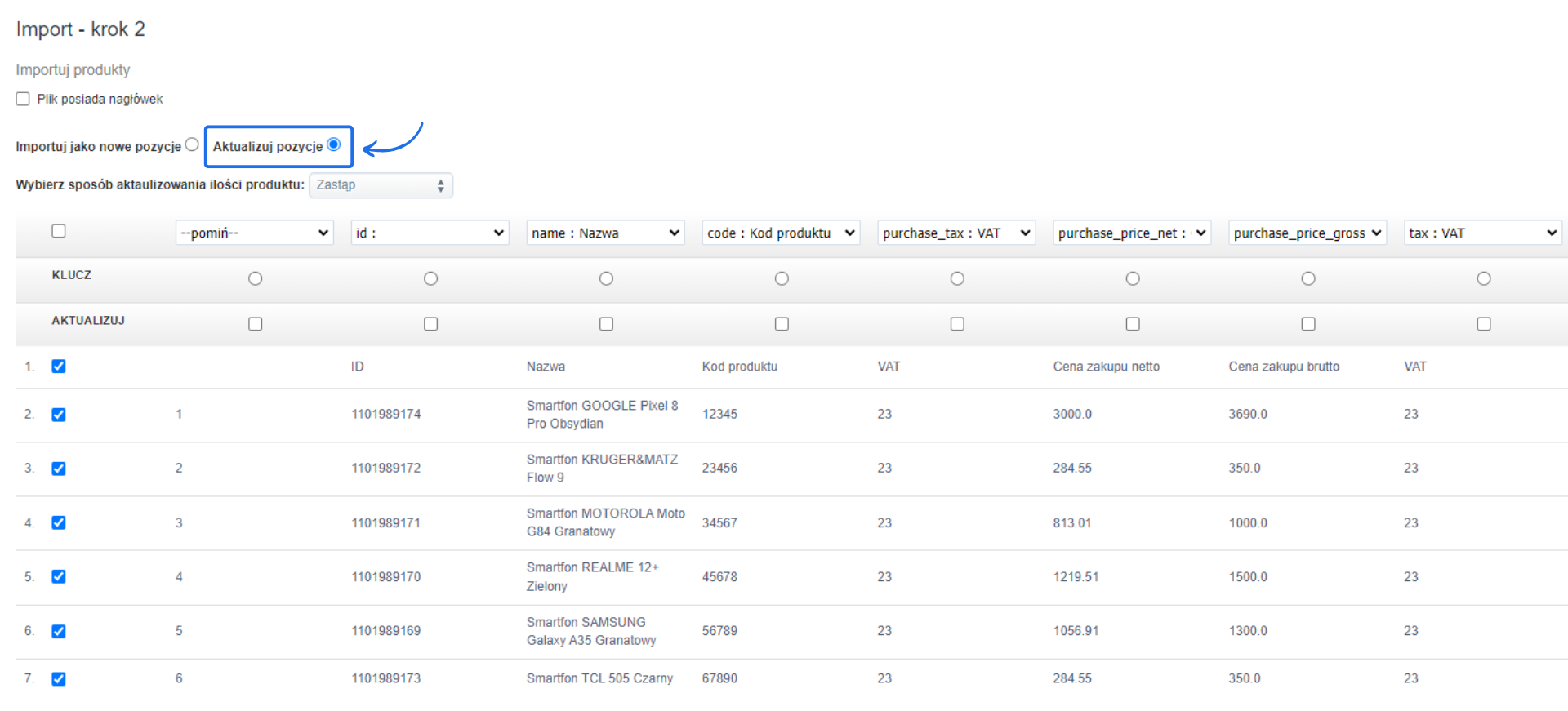Viewport: 1568px width, 711px height.
Task: Open the 'Zastąp' quantity update dropdown
Action: pyautogui.click(x=381, y=185)
